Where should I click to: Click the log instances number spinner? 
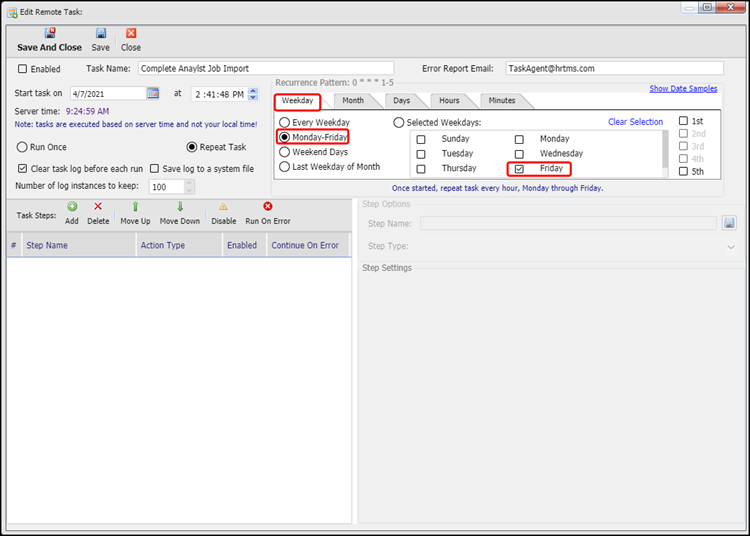point(189,186)
